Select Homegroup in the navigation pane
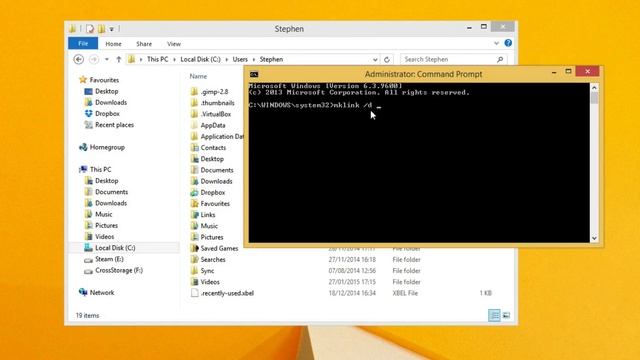This screenshot has height=360, width=640. (x=107, y=147)
